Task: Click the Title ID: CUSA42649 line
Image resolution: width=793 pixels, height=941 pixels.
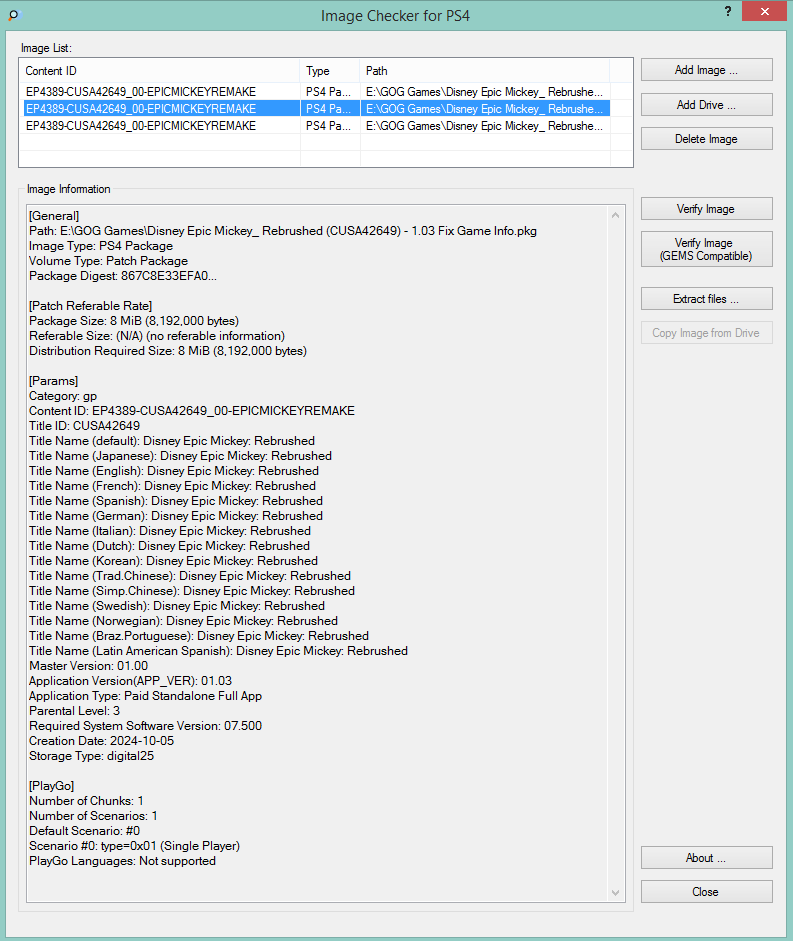Action: [85, 426]
